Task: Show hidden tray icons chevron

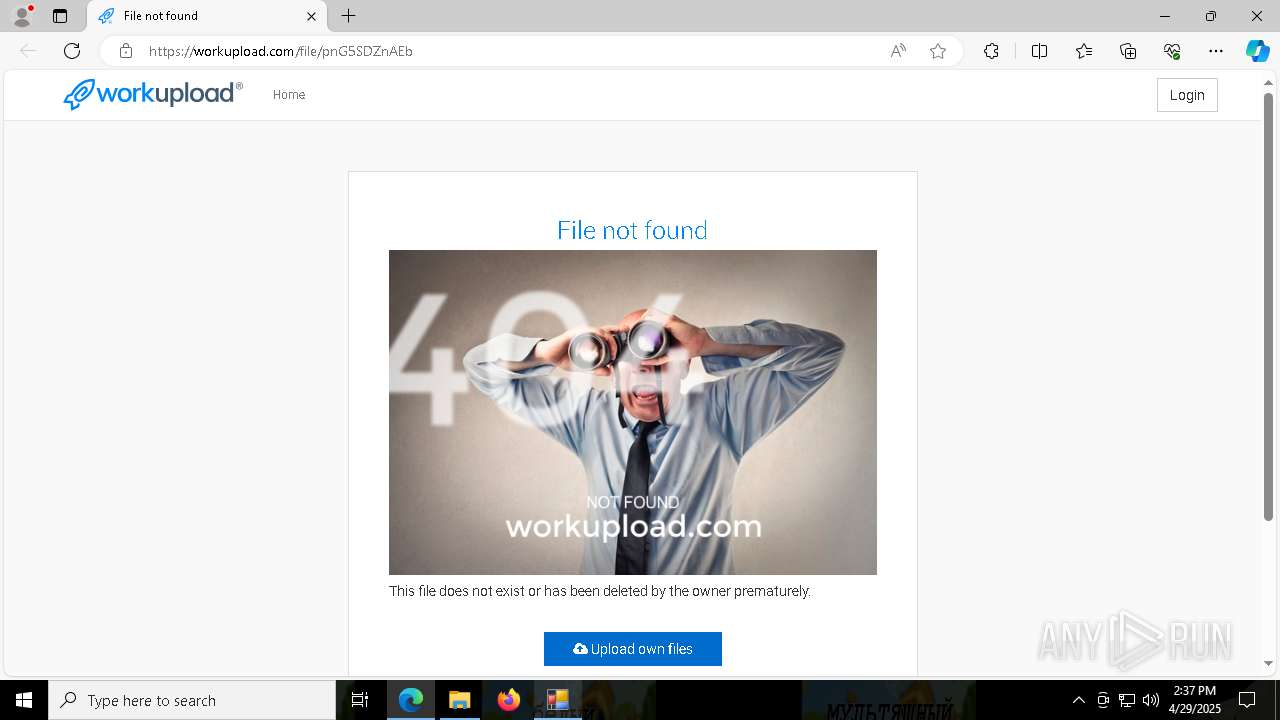Action: click(1078, 700)
